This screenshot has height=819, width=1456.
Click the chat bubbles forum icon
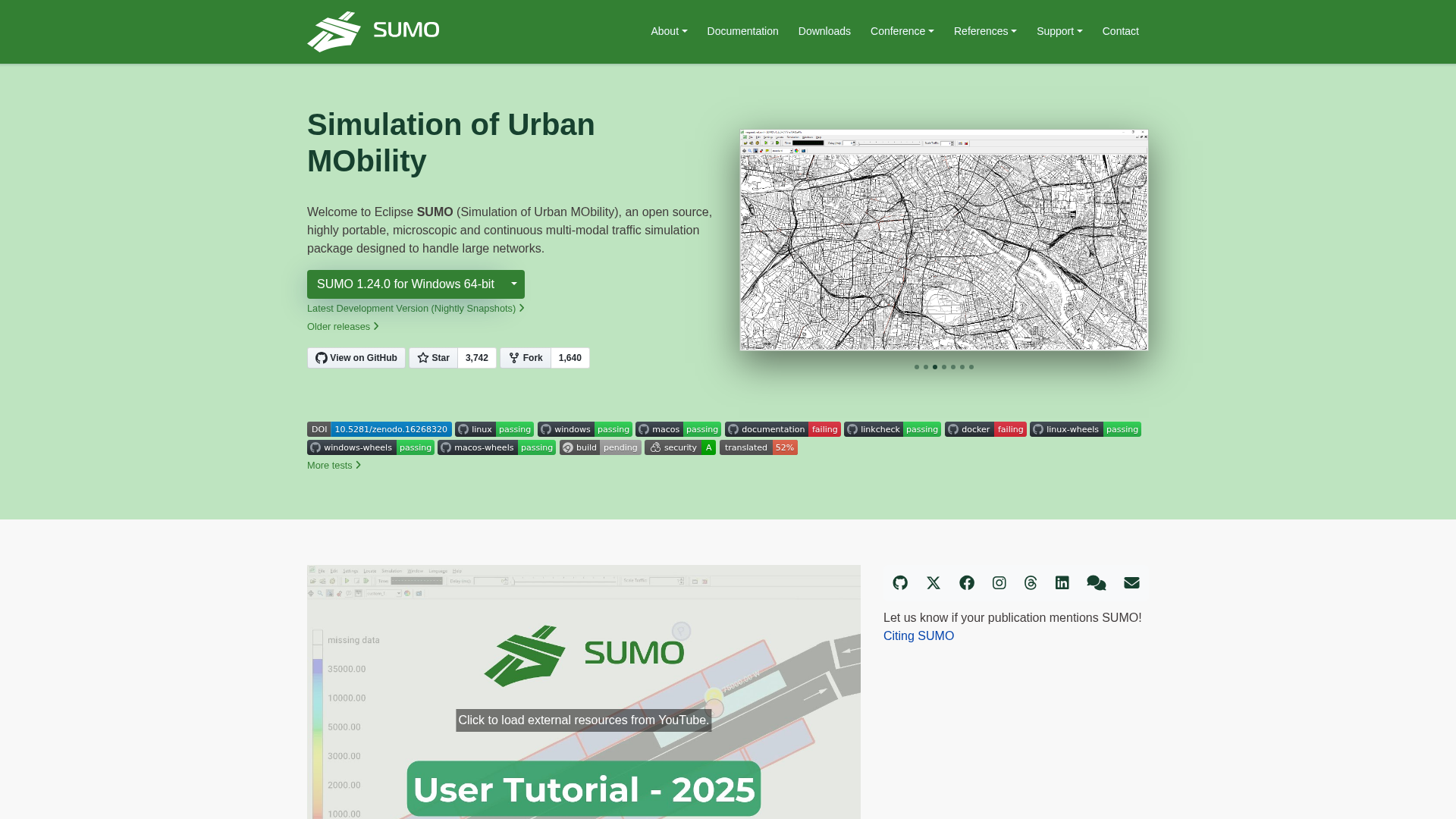pos(1096,582)
